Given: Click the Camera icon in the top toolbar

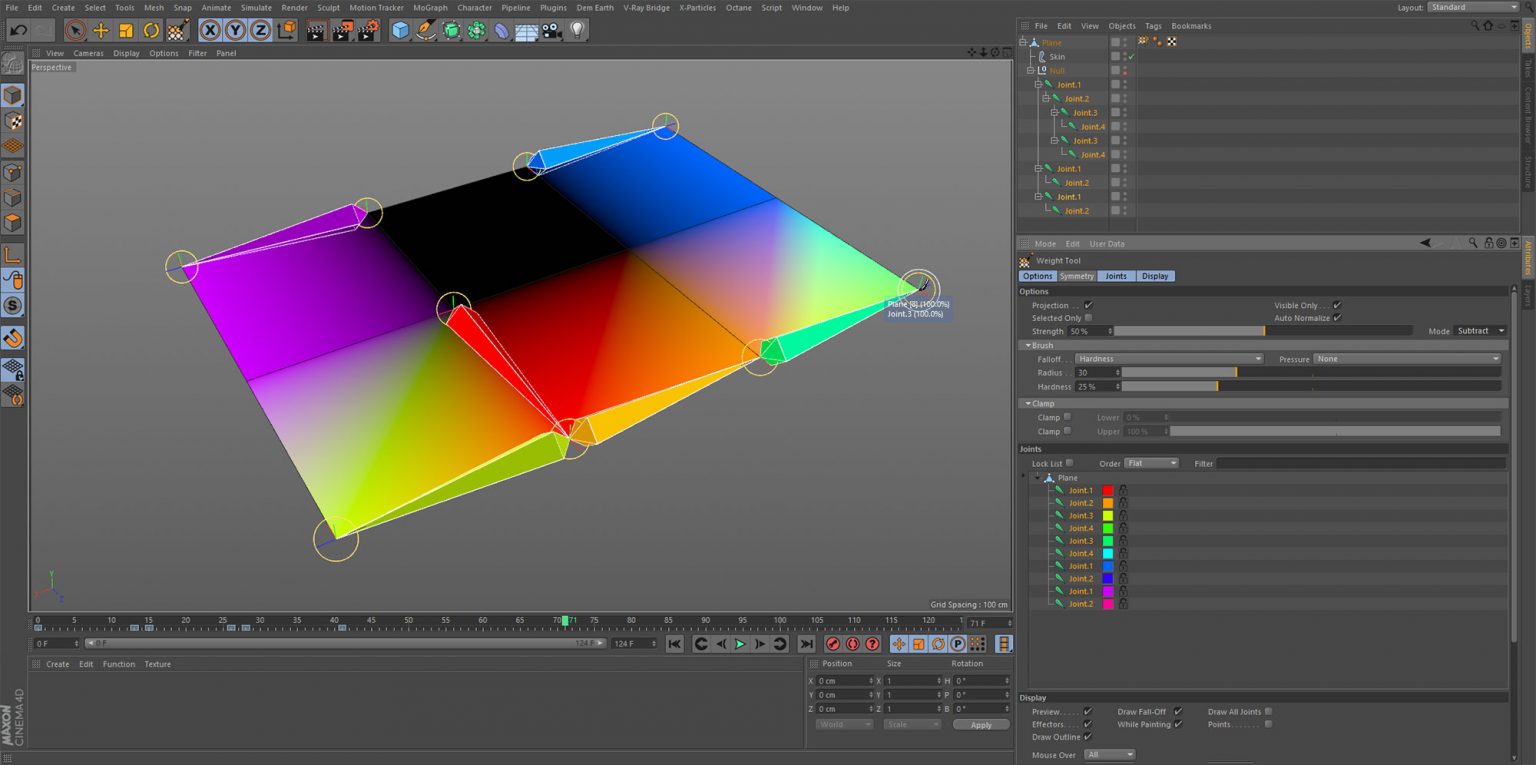Looking at the screenshot, I should (x=549, y=31).
